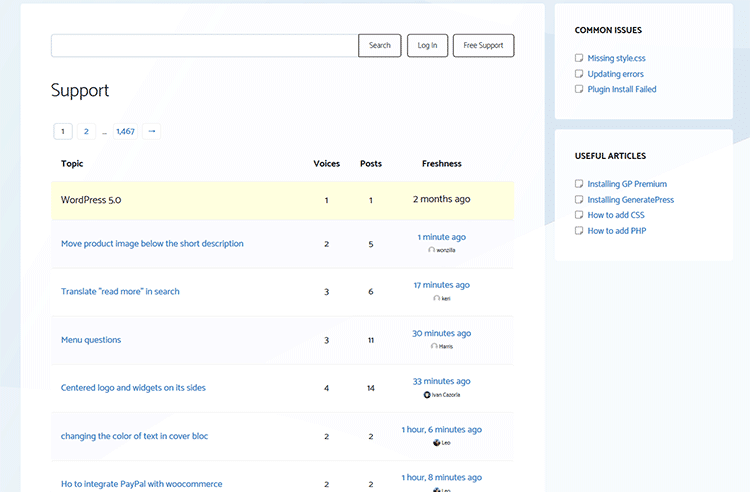Click the Log In button

427,45
